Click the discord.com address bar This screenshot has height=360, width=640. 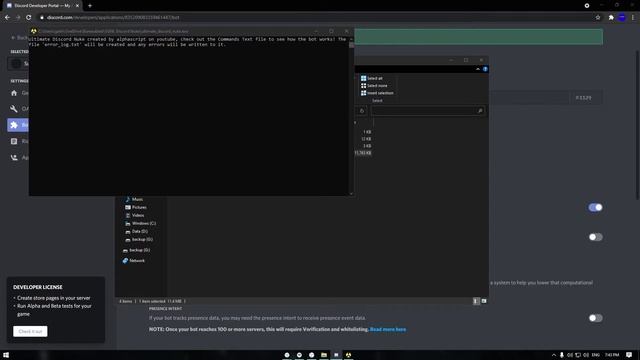314,18
